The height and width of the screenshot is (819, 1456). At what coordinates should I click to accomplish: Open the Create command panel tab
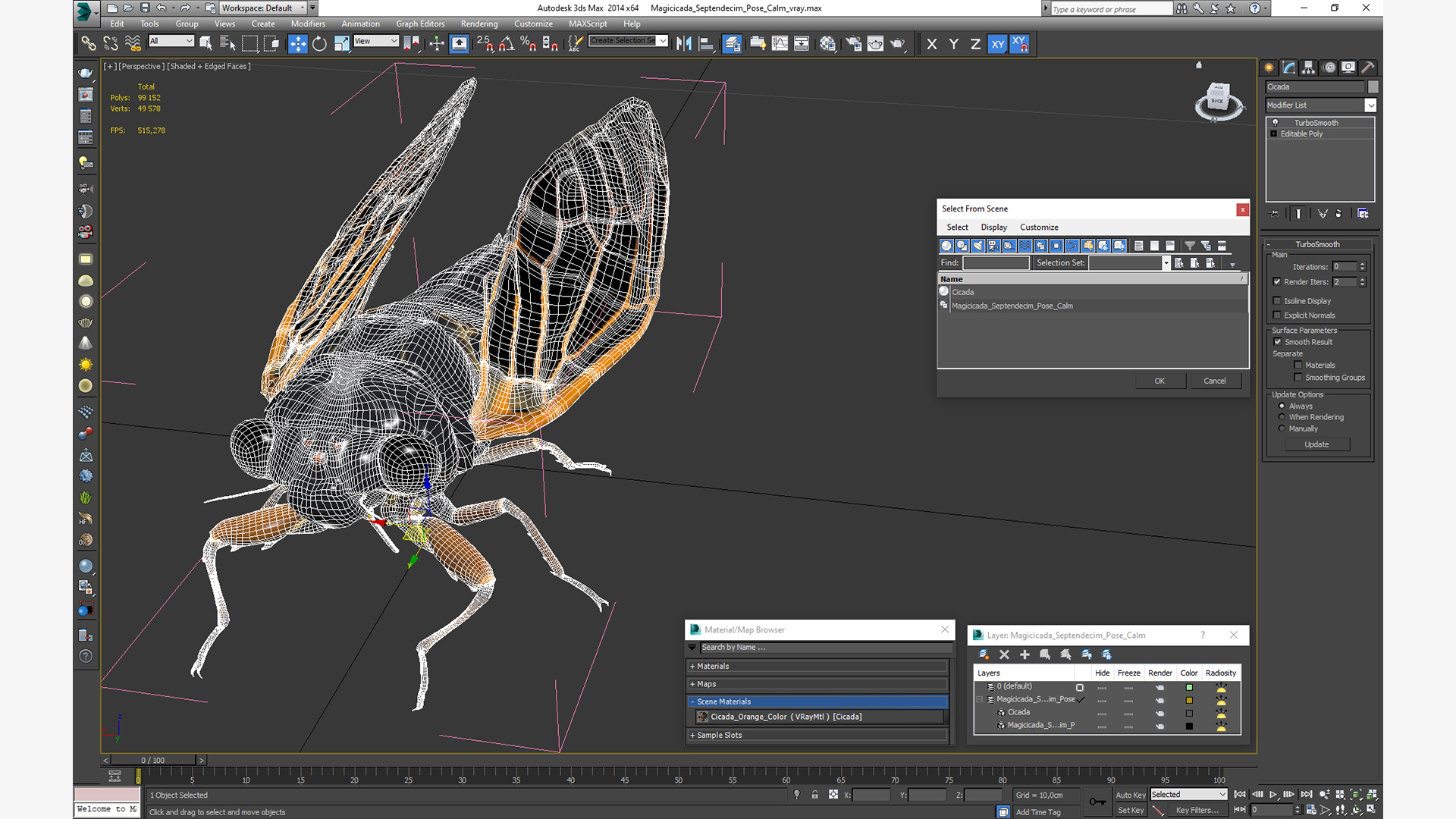point(1269,67)
